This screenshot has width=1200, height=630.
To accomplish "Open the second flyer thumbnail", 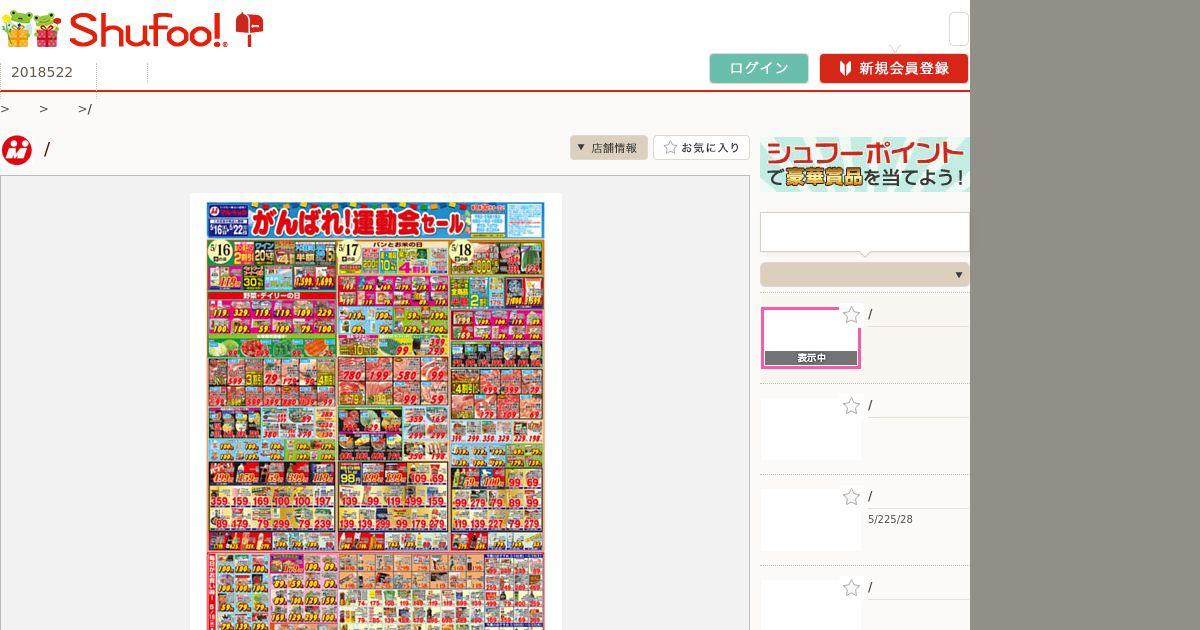I will (811, 429).
